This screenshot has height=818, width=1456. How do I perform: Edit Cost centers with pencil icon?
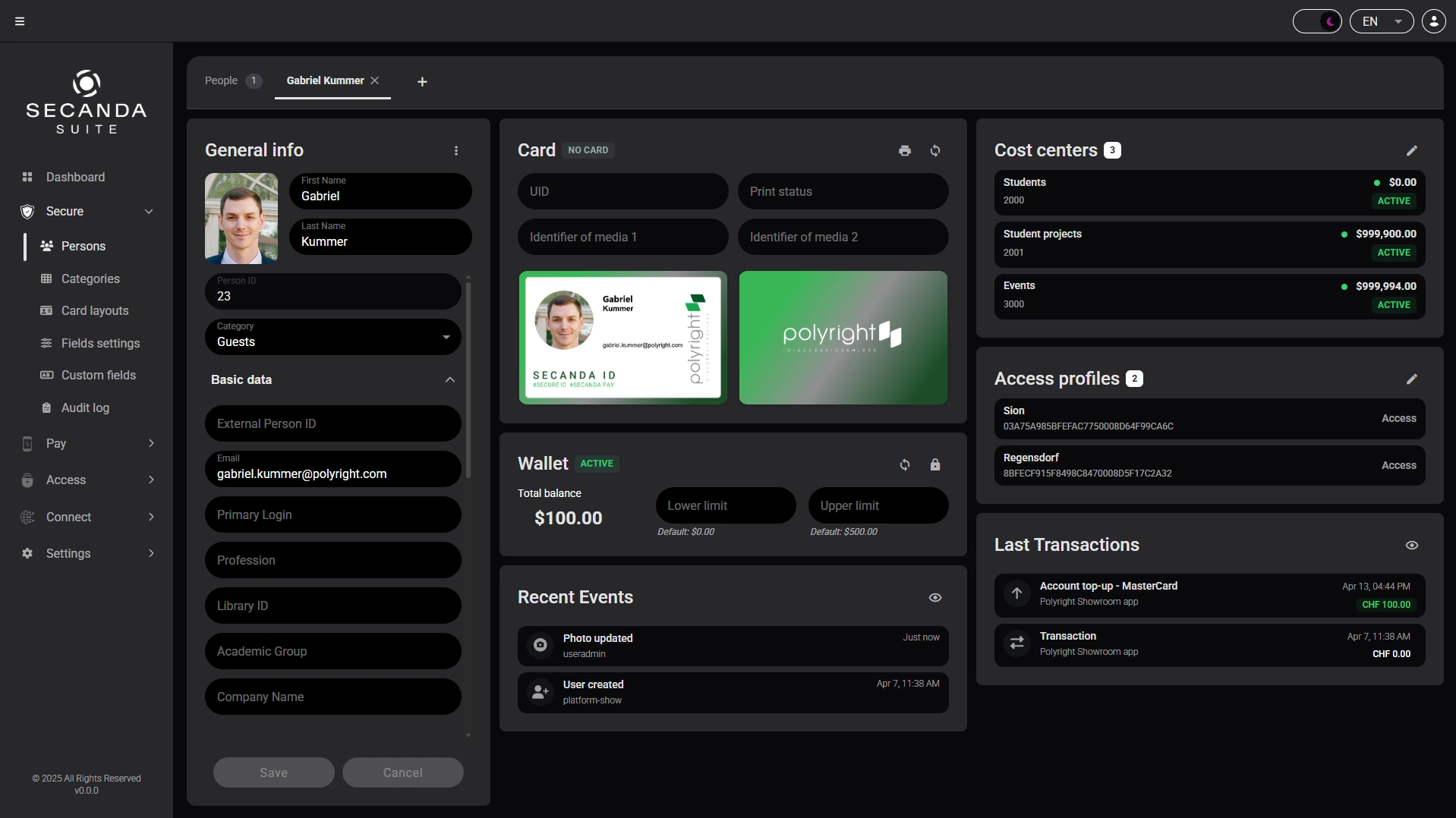1411,151
